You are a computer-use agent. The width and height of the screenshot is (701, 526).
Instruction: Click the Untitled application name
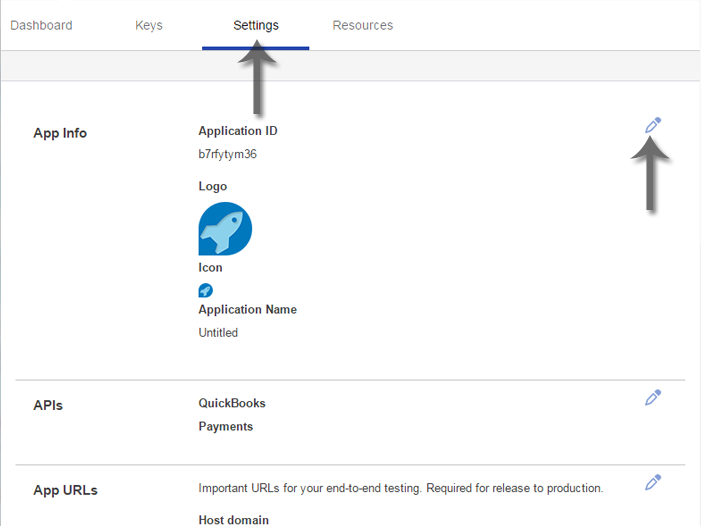218,333
